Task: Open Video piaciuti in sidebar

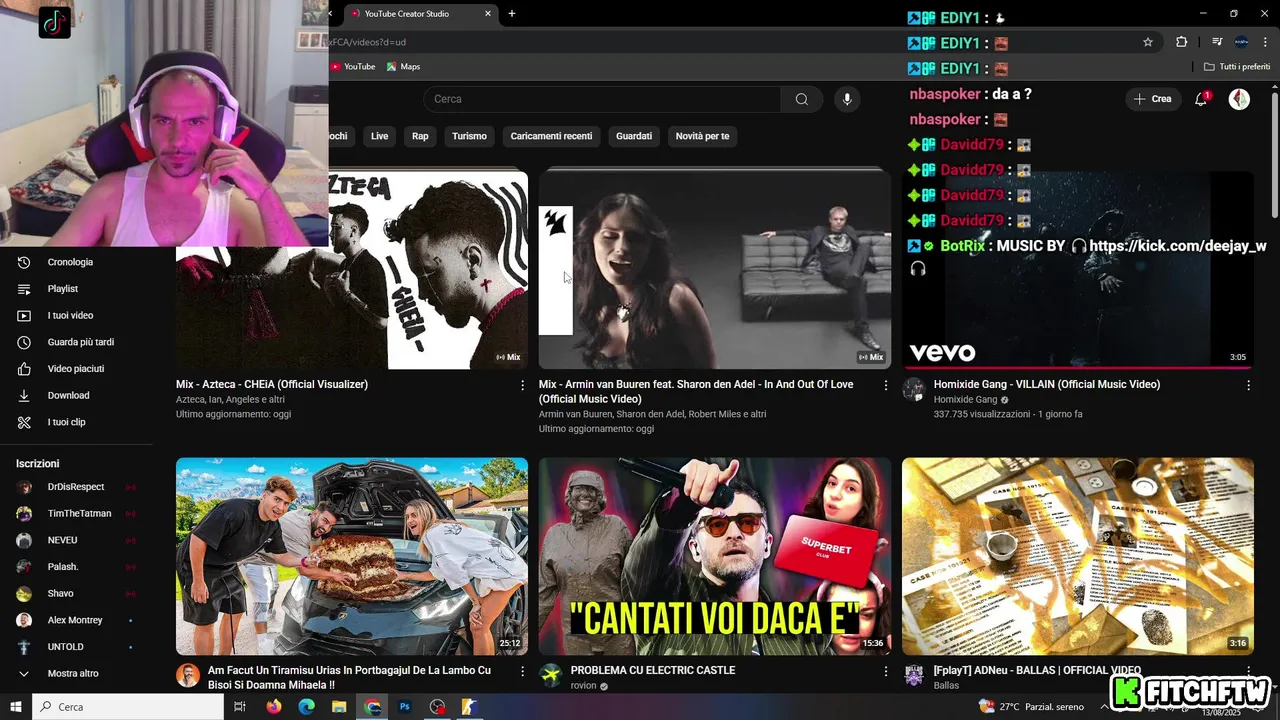Action: tap(76, 369)
